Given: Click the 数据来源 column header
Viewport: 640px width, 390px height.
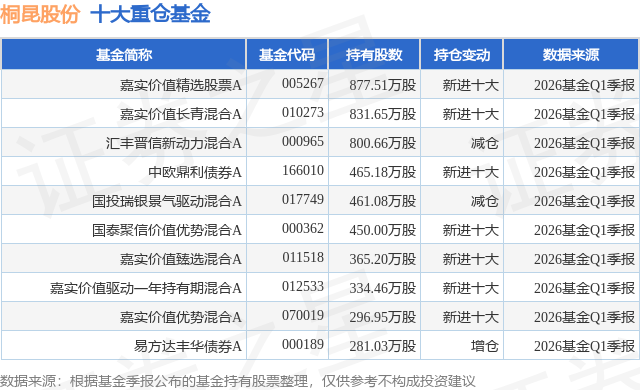Looking at the screenshot, I should pyautogui.click(x=571, y=54).
